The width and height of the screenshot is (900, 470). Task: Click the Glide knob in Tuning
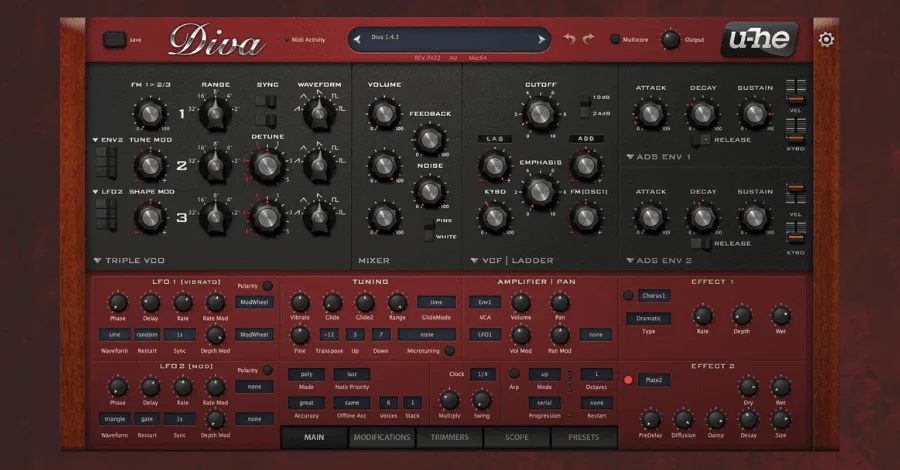click(x=332, y=302)
